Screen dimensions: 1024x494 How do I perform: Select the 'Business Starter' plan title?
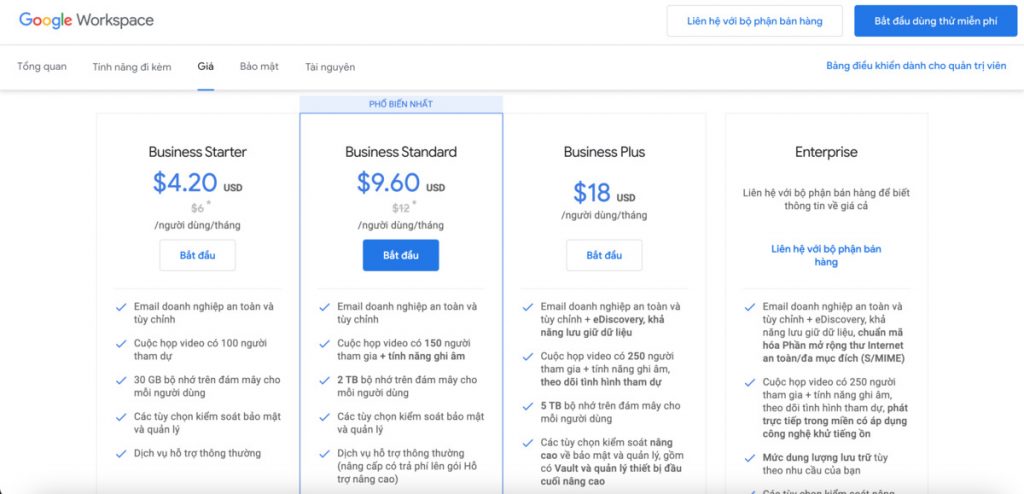click(197, 152)
